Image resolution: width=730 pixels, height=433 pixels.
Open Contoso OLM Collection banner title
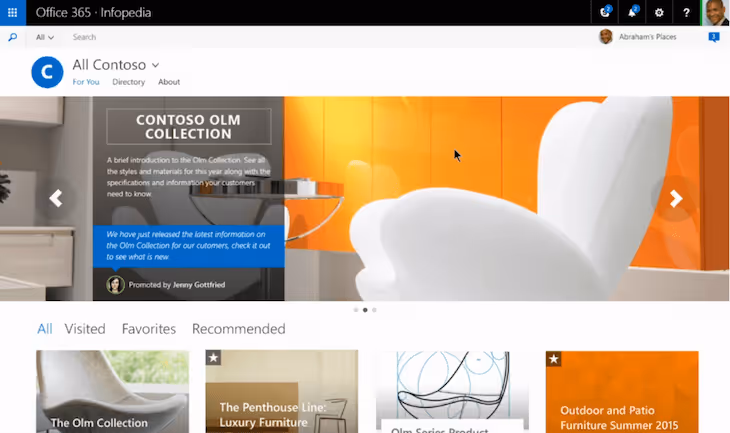point(189,127)
